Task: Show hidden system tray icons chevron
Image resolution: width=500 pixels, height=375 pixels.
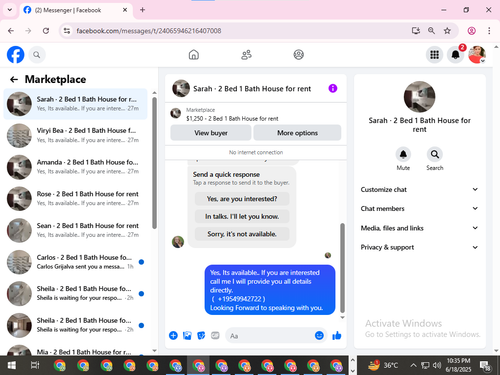Action: coord(413,365)
